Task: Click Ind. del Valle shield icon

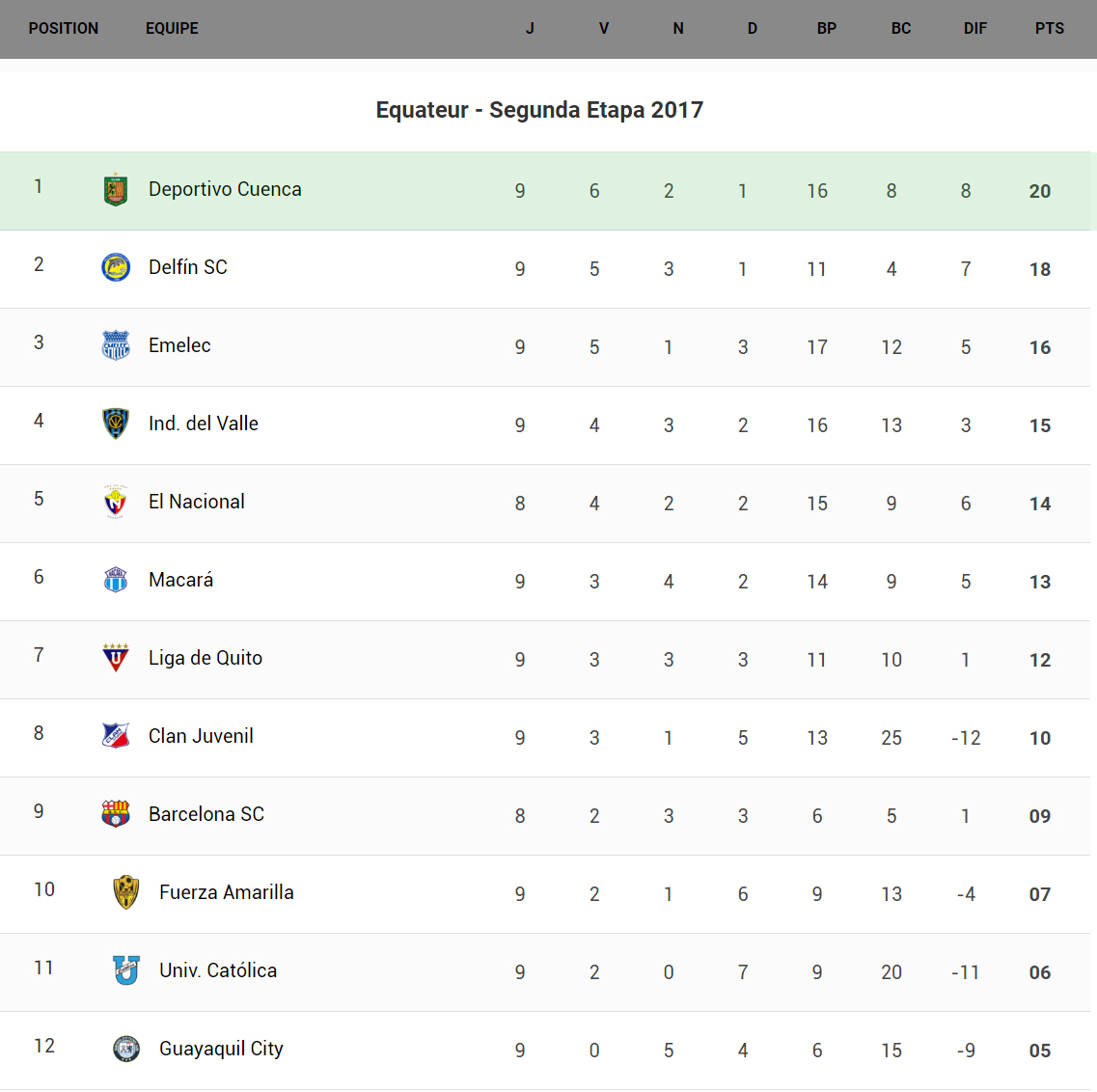Action: point(116,423)
